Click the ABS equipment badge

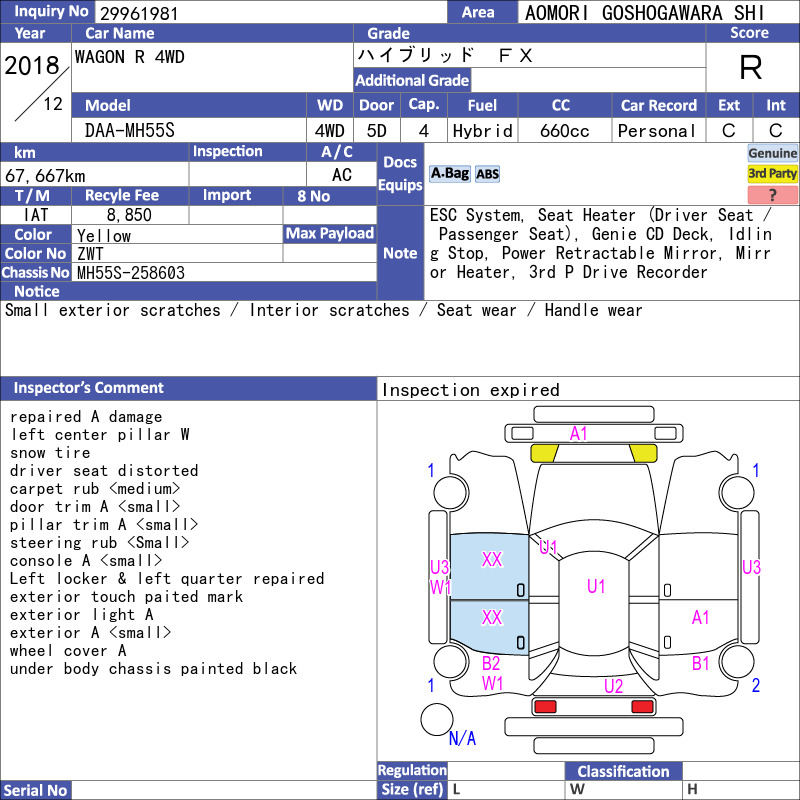(x=487, y=174)
